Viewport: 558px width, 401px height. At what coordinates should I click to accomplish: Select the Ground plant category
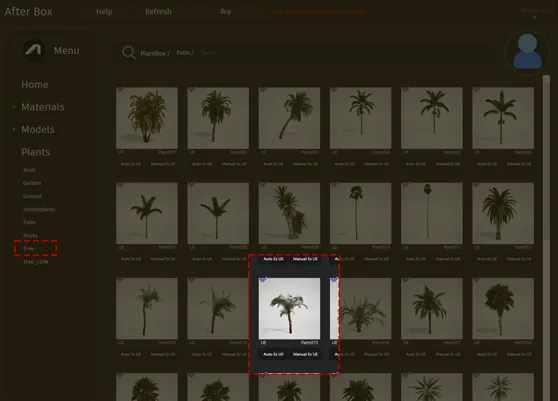point(32,196)
